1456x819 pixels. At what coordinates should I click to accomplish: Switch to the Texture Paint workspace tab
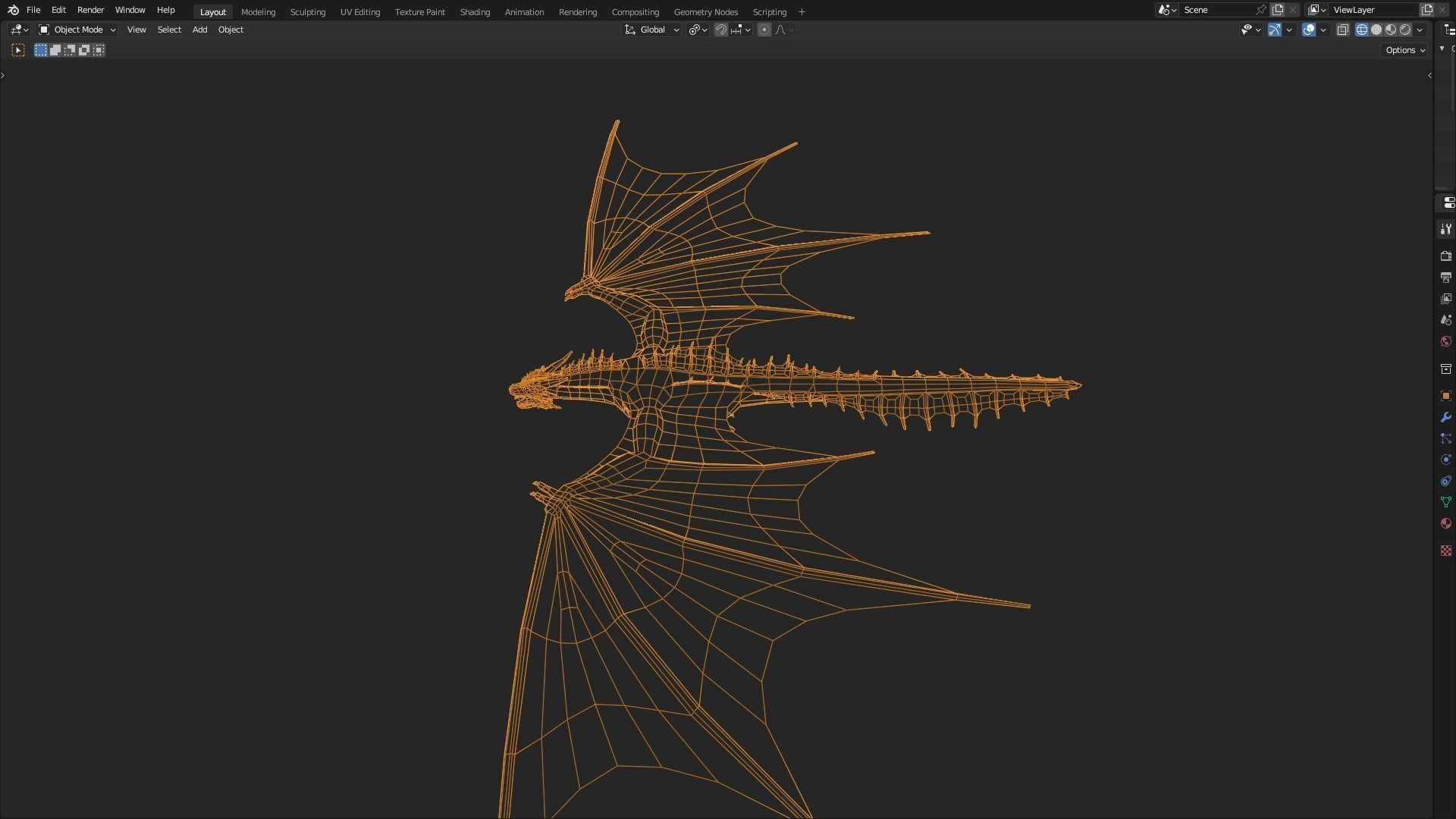(419, 12)
